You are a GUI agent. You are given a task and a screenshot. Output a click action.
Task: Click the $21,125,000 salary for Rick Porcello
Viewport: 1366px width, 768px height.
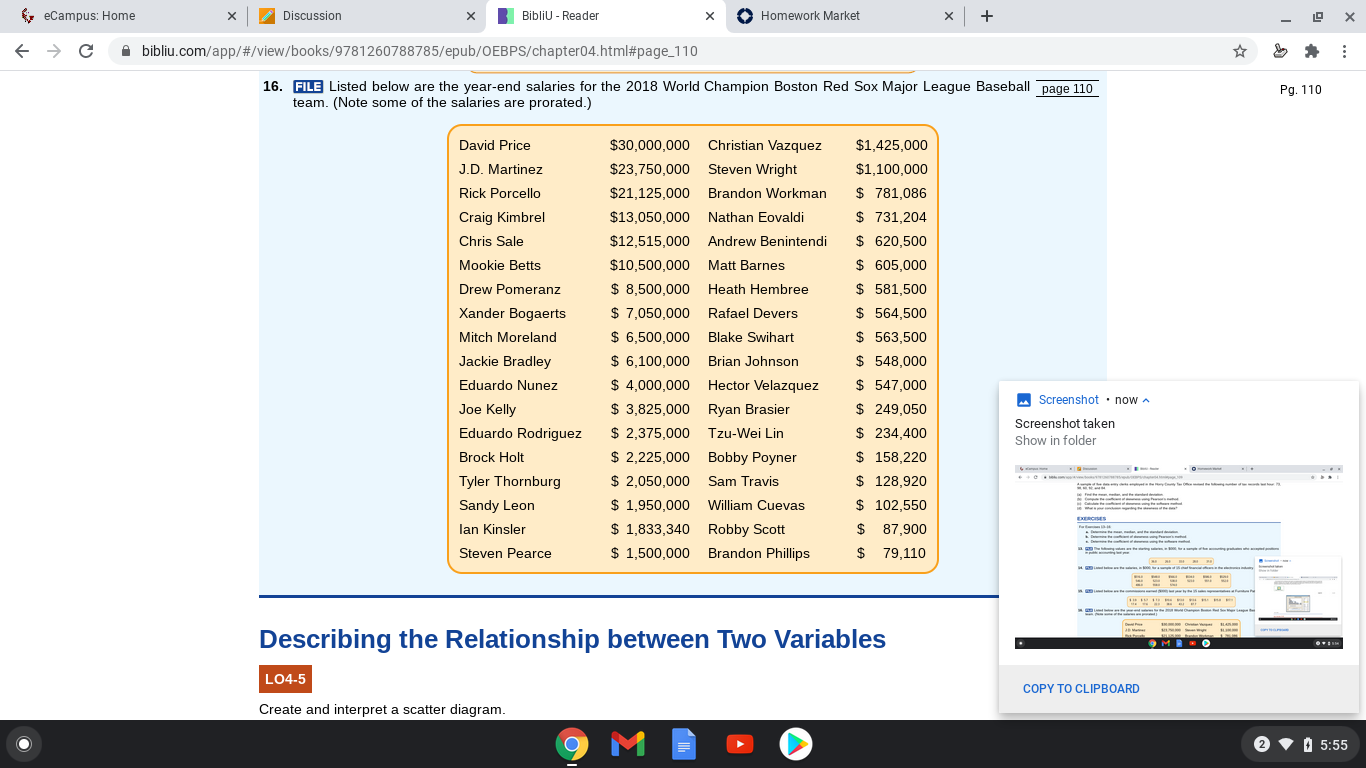[x=650, y=193]
